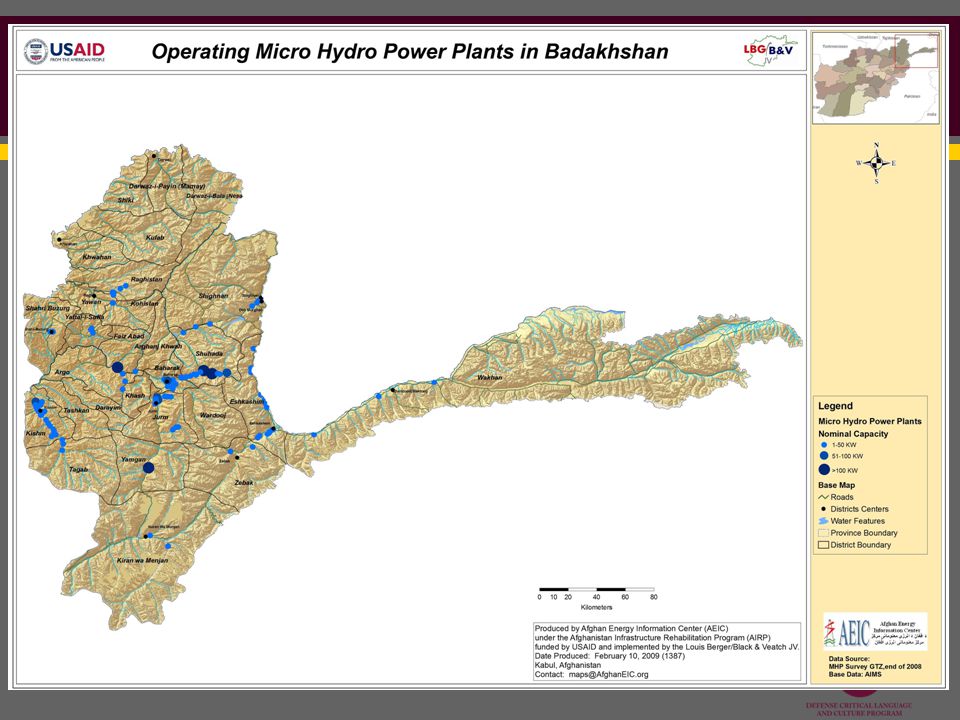Click the Khash district label
Image resolution: width=960 pixels, height=720 pixels.
click(135, 396)
